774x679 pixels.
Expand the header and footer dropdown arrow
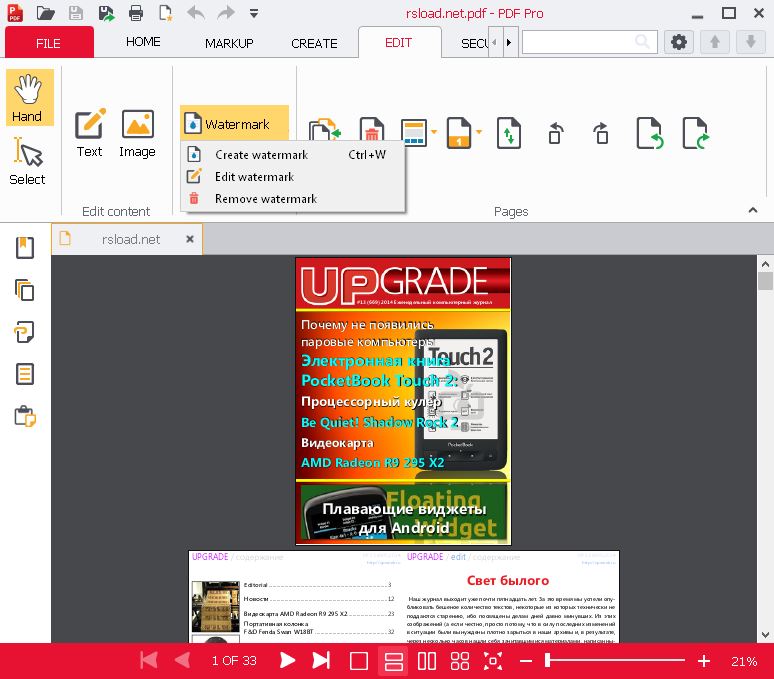click(434, 132)
